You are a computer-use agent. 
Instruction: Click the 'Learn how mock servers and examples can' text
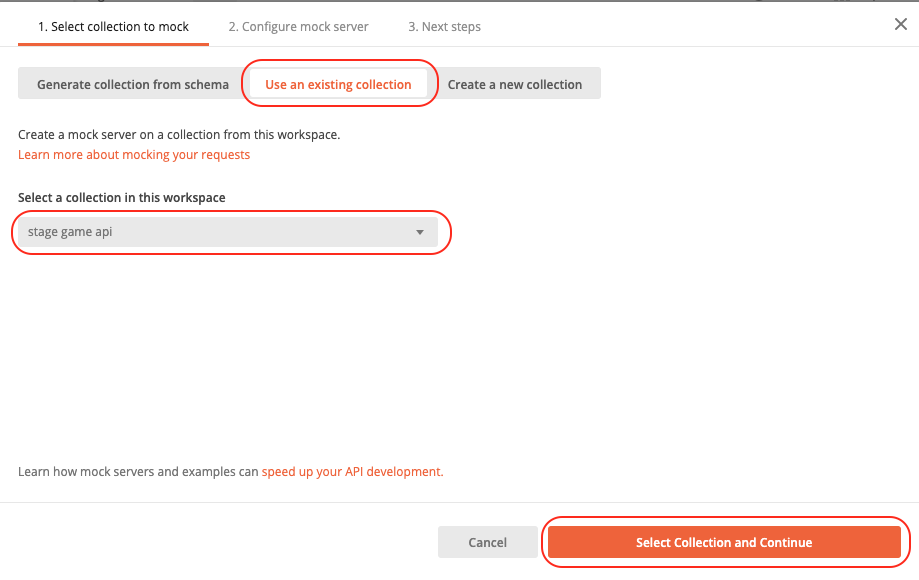(138, 472)
